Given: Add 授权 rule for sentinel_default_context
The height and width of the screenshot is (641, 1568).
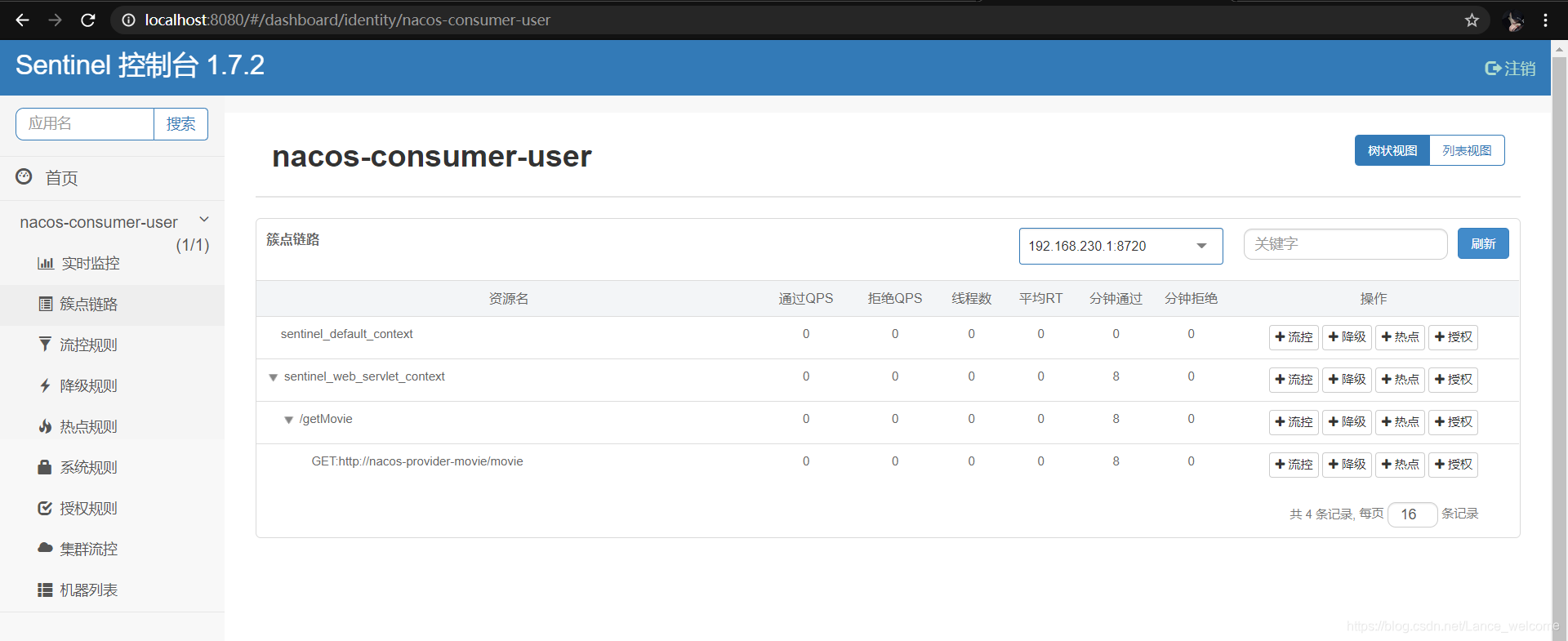Looking at the screenshot, I should 1453,337.
